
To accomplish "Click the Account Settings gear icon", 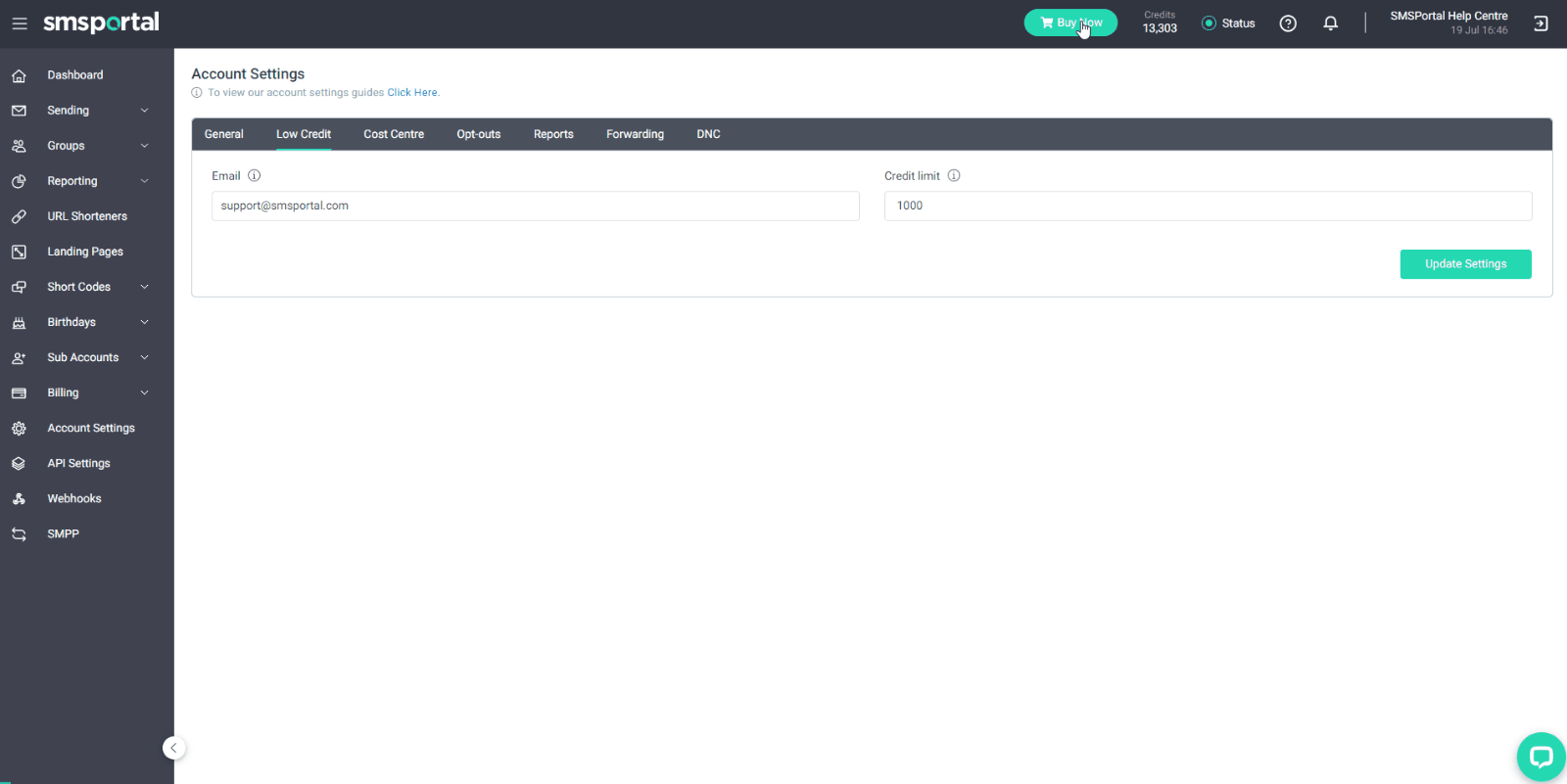I will click(x=19, y=428).
